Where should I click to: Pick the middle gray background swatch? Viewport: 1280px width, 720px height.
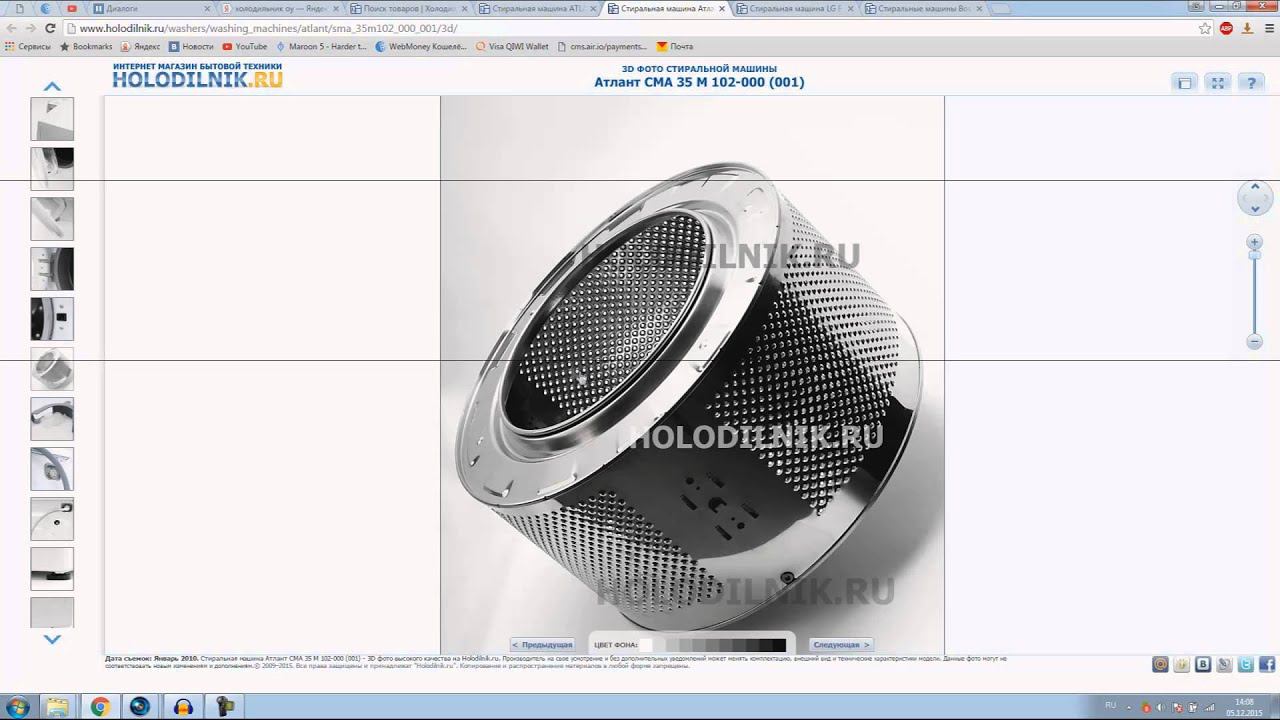point(712,645)
